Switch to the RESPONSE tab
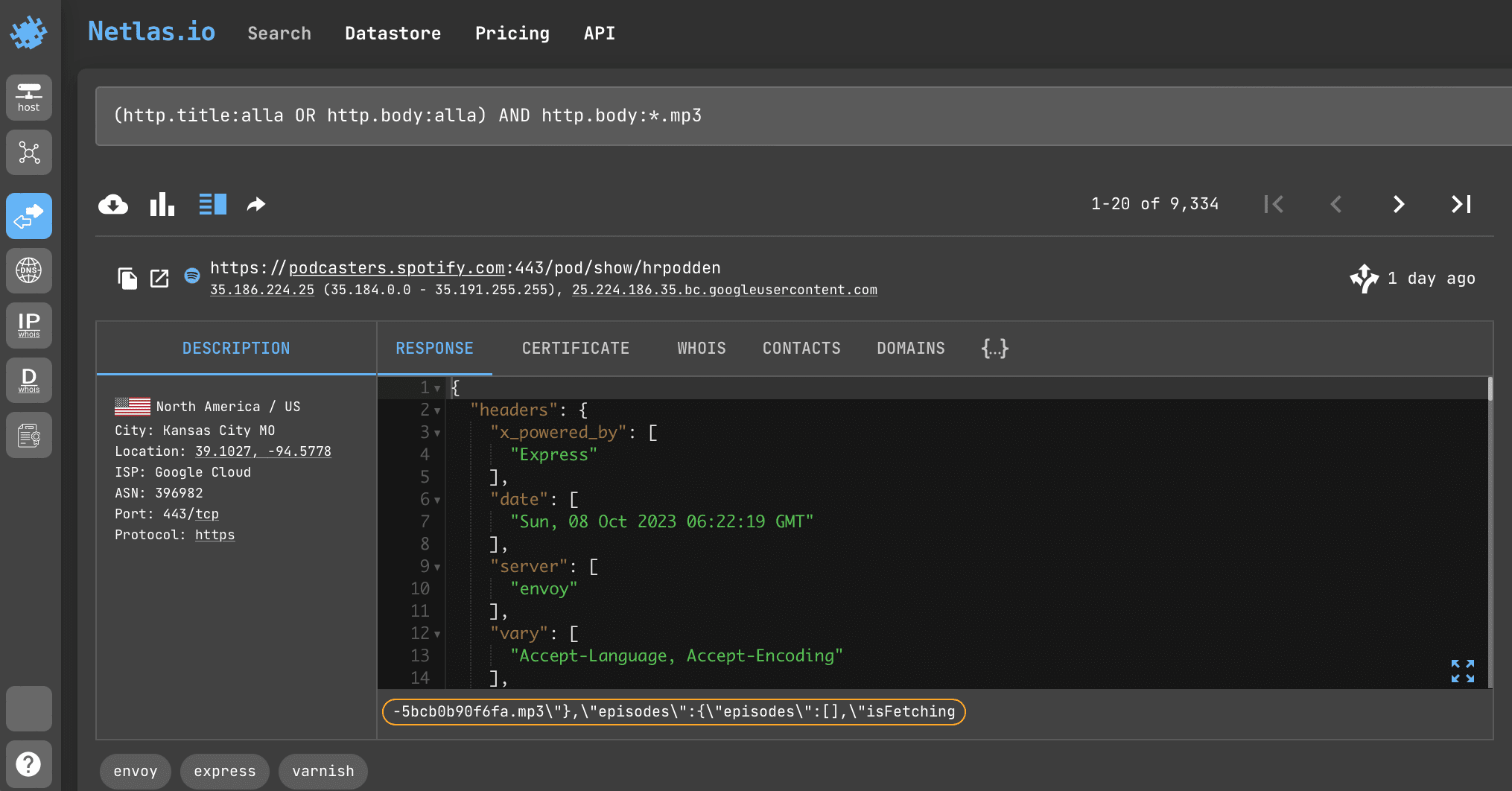The height and width of the screenshot is (791, 1512). [435, 348]
